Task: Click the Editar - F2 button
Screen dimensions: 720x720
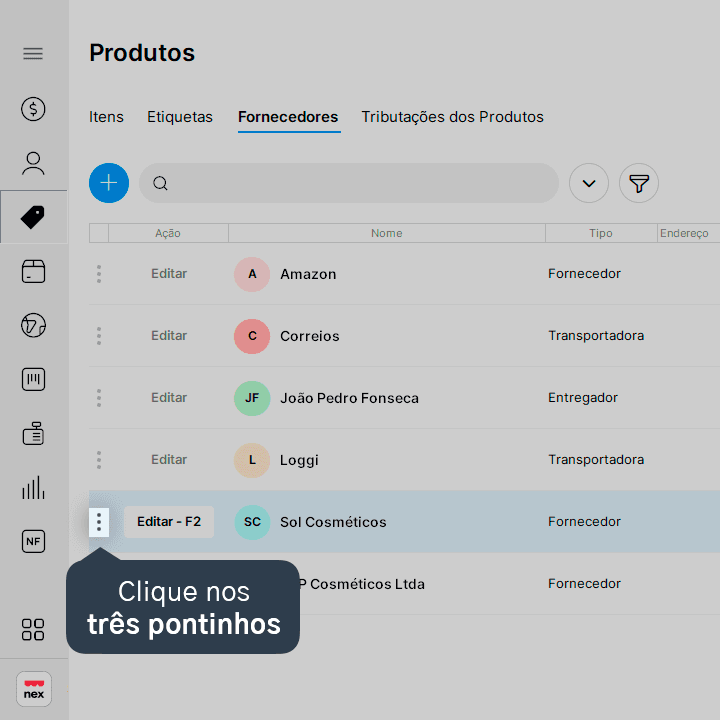Action: 169,522
